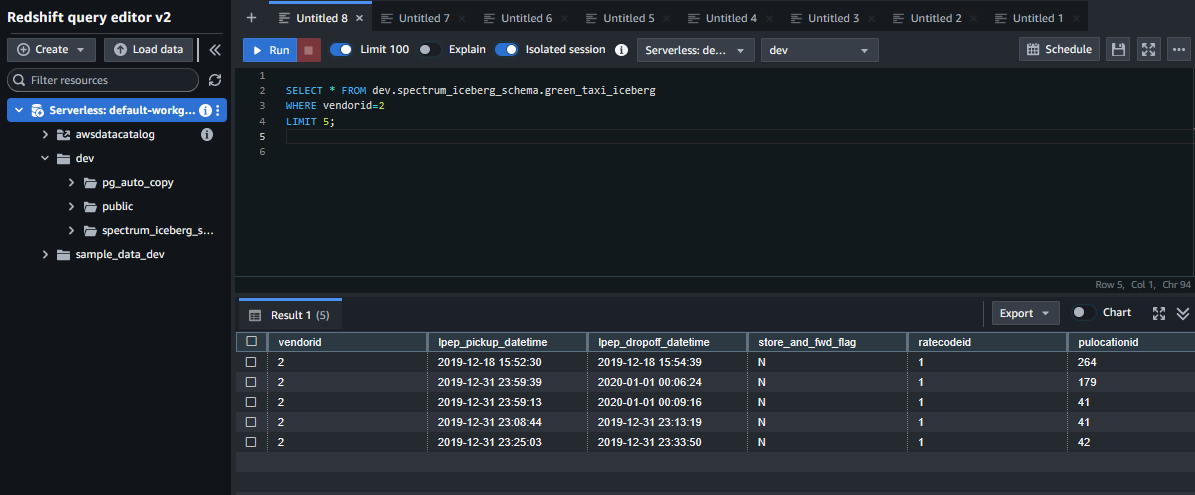This screenshot has height=495, width=1195.
Task: Open kebab menu on Serverless default-workgroup
Action: coord(218,110)
